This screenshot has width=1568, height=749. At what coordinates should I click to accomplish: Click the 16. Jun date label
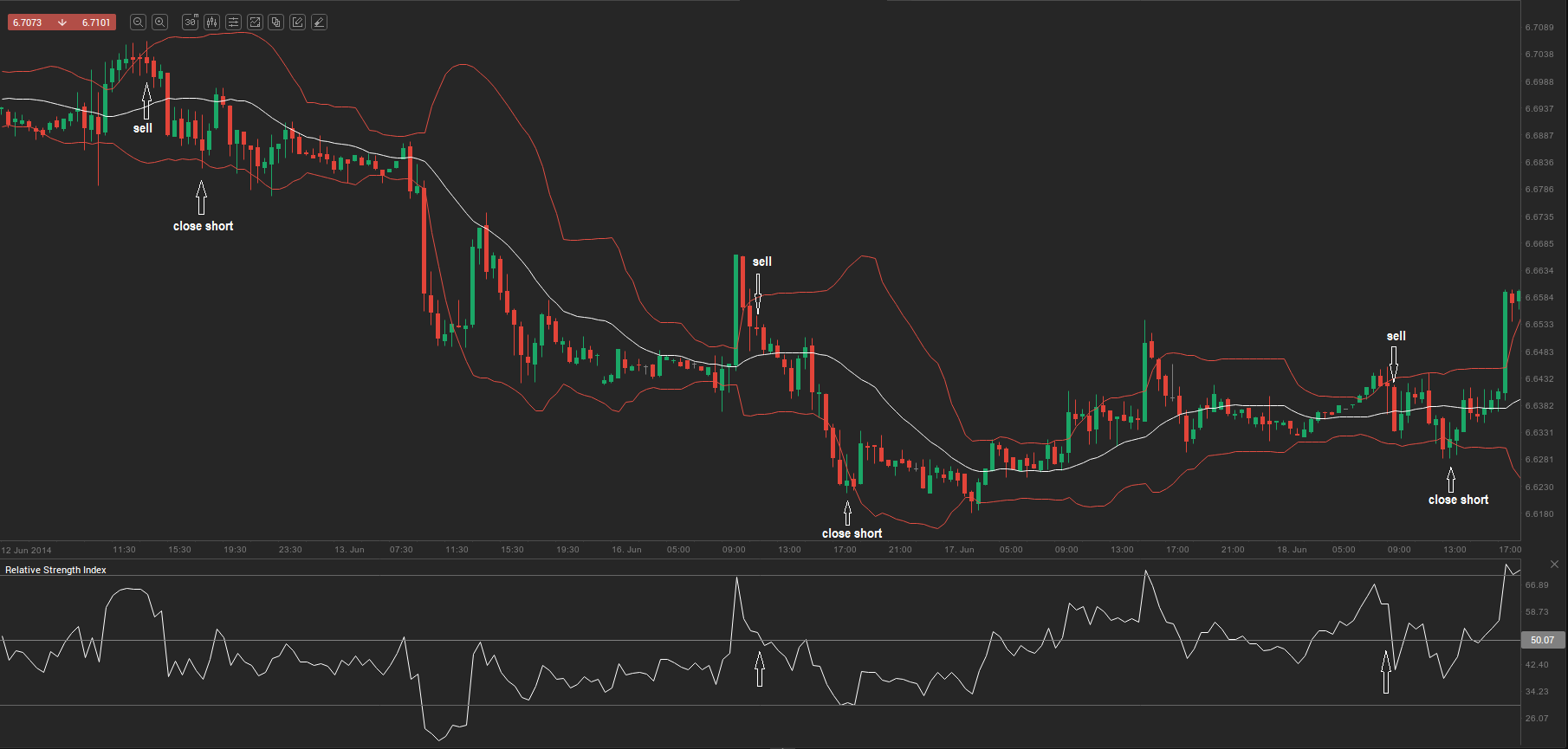(626, 550)
